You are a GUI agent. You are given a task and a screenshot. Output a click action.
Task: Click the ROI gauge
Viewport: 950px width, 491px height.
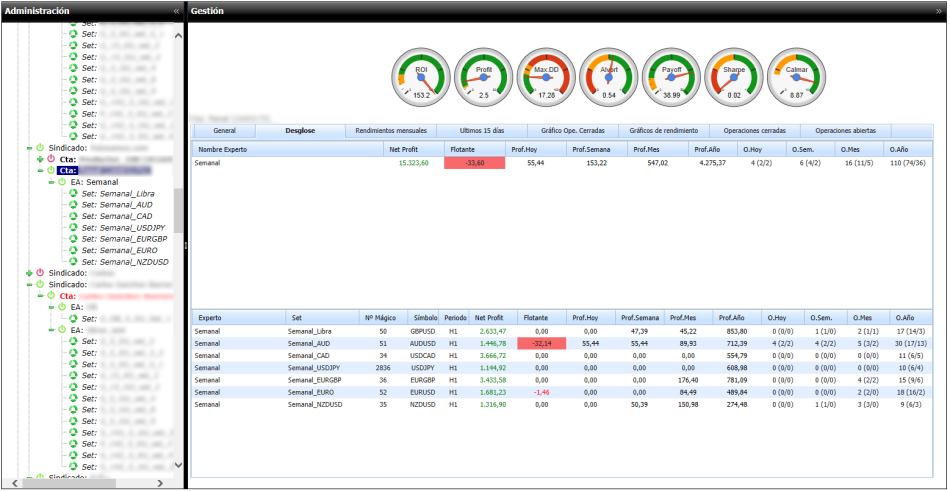pos(420,77)
